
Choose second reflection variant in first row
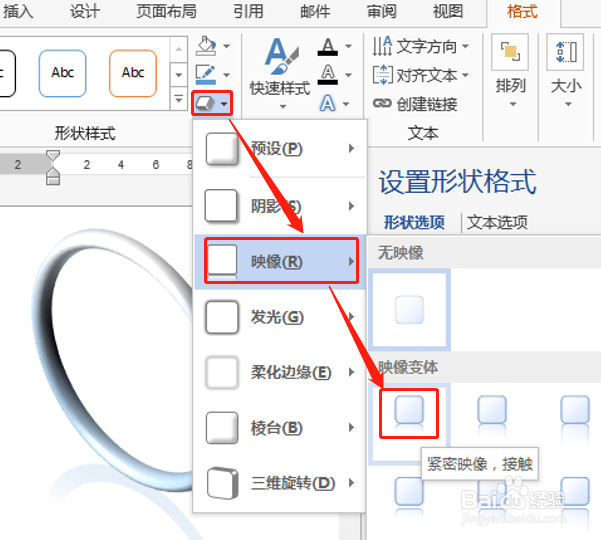point(492,415)
